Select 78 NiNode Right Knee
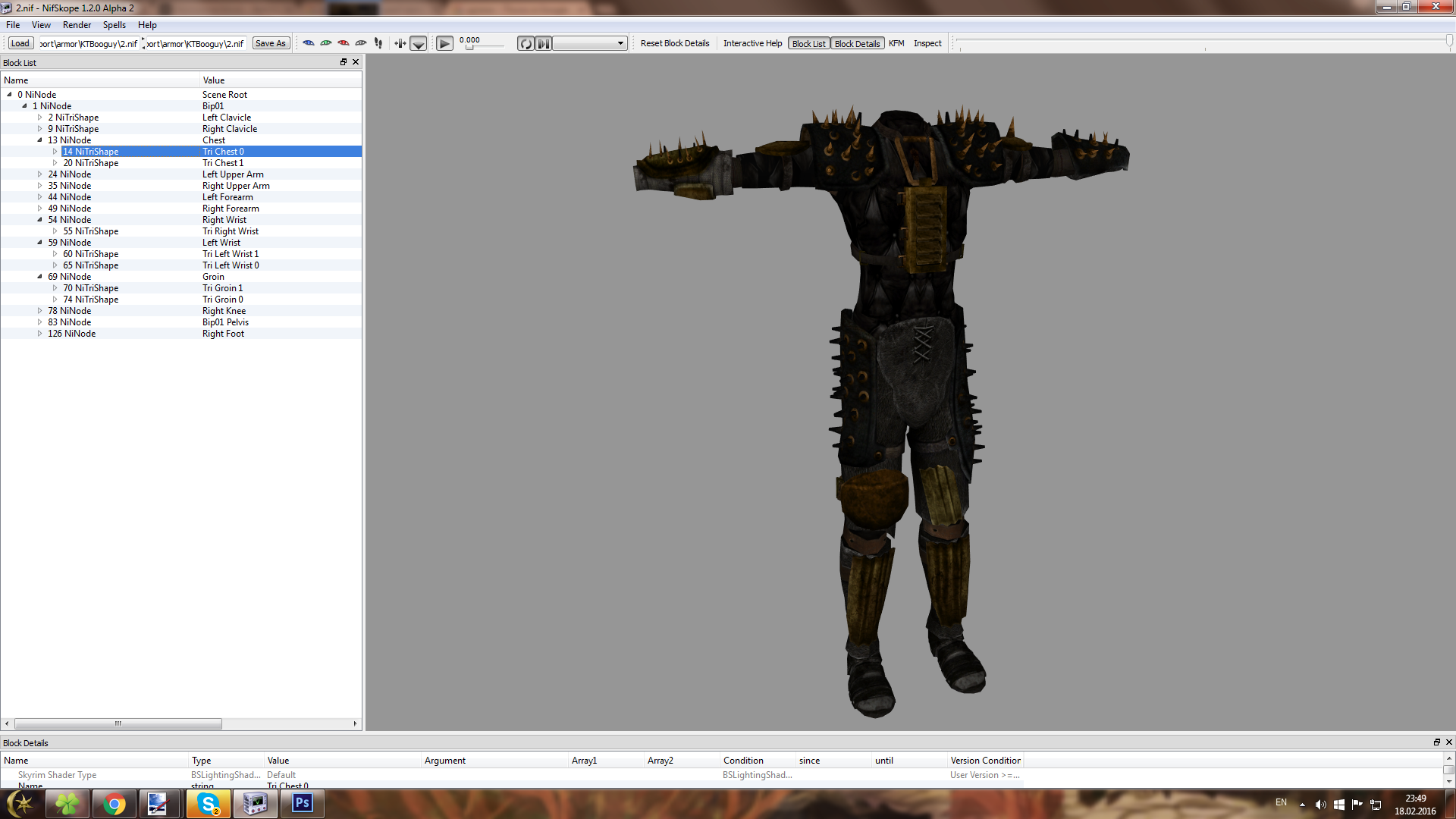 tap(181, 311)
